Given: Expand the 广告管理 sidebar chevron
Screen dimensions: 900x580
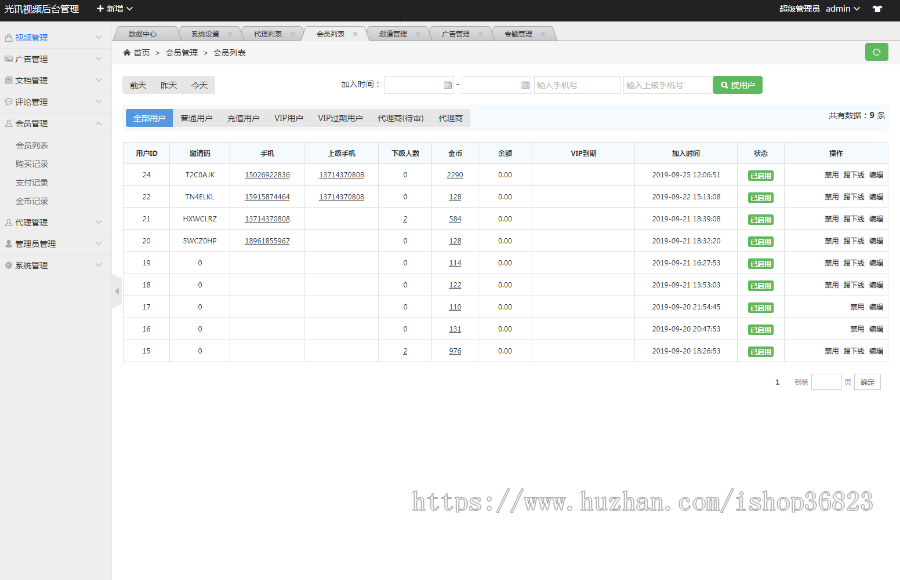Looking at the screenshot, I should click(x=99, y=59).
